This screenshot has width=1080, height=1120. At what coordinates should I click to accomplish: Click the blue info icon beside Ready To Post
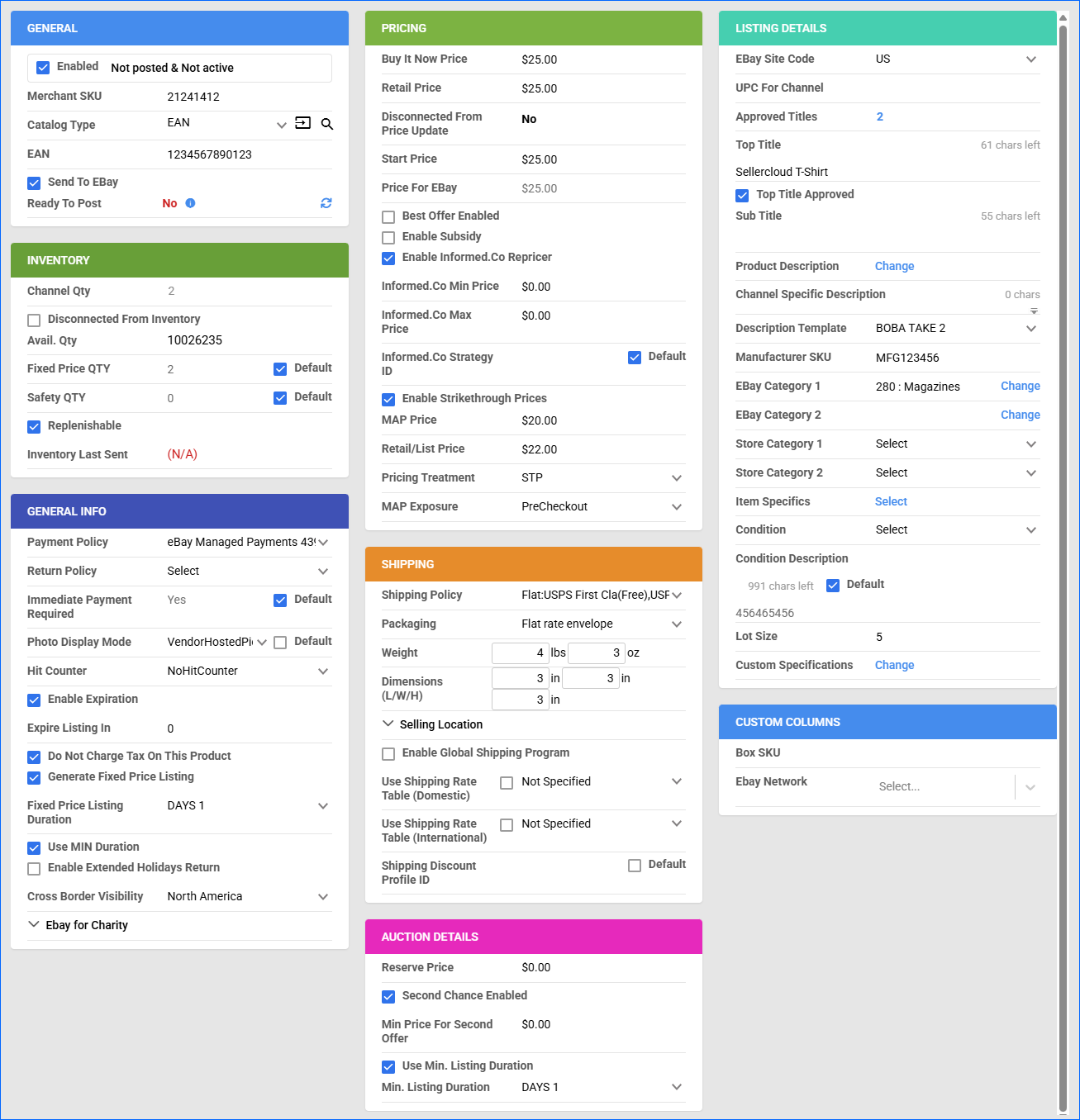[x=190, y=203]
